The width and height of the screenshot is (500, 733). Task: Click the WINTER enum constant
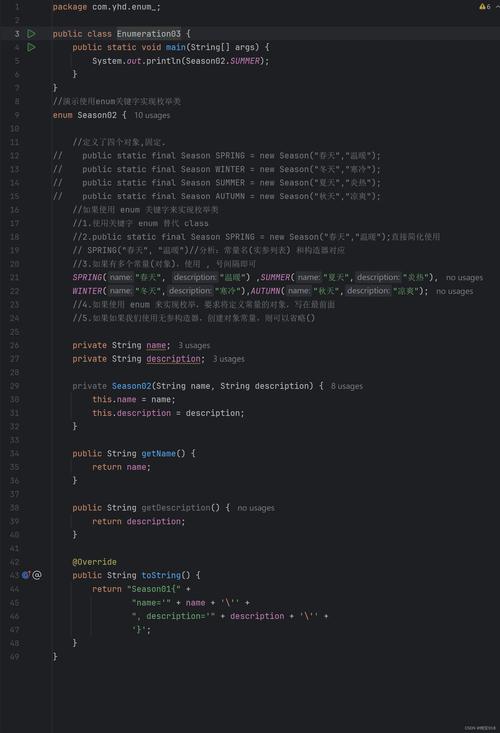(87, 291)
